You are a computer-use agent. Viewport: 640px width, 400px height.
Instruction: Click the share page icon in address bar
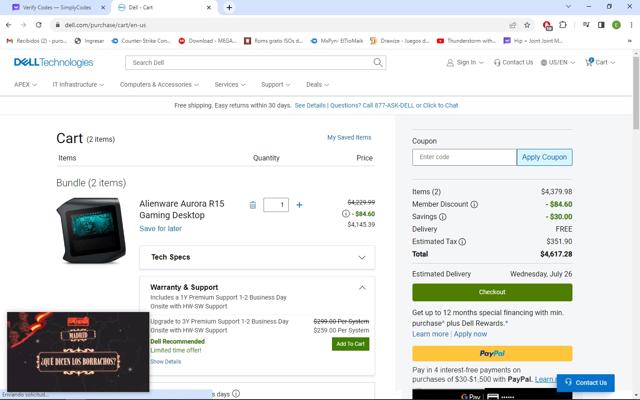pyautogui.click(x=513, y=25)
